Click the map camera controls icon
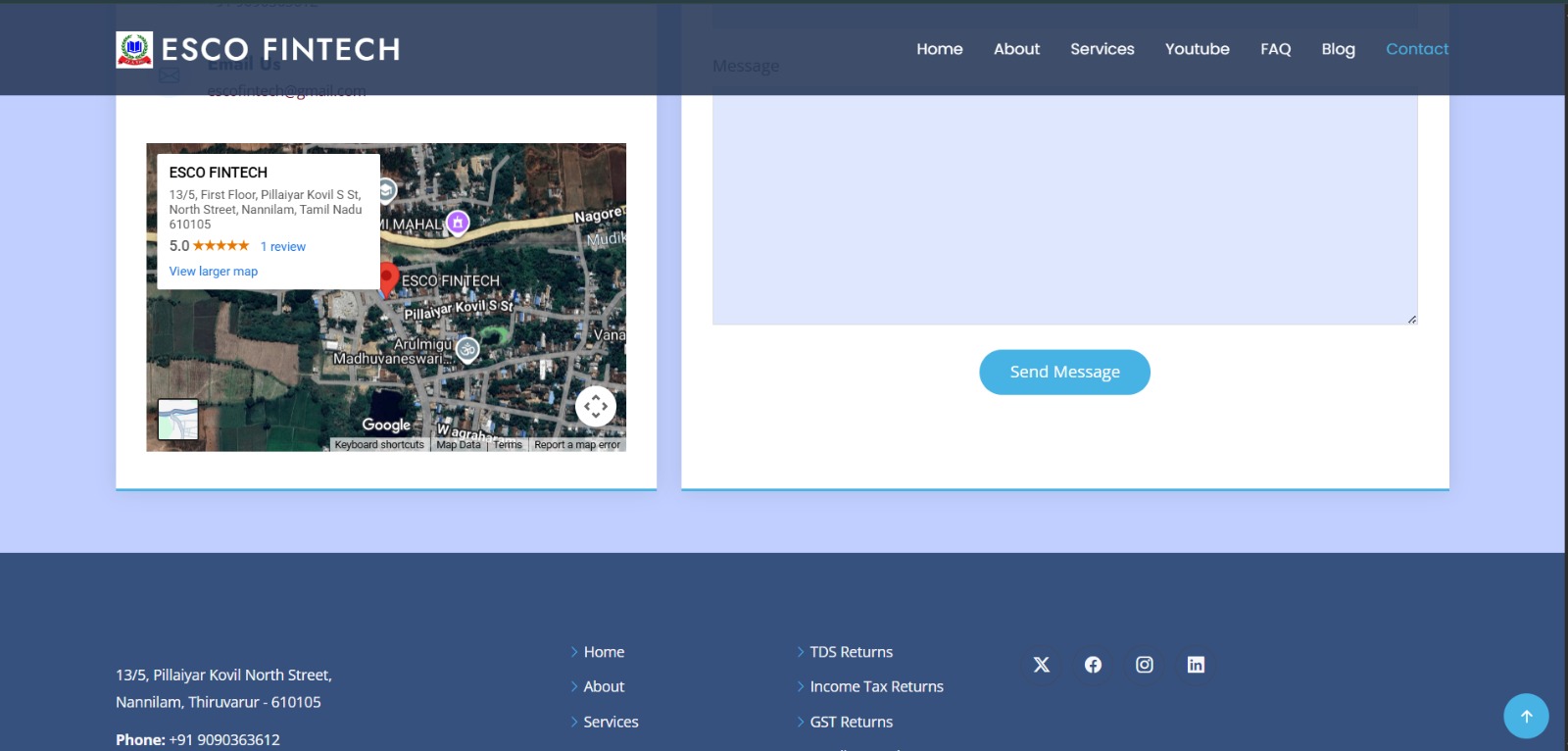The height and width of the screenshot is (751, 1568). pos(596,406)
